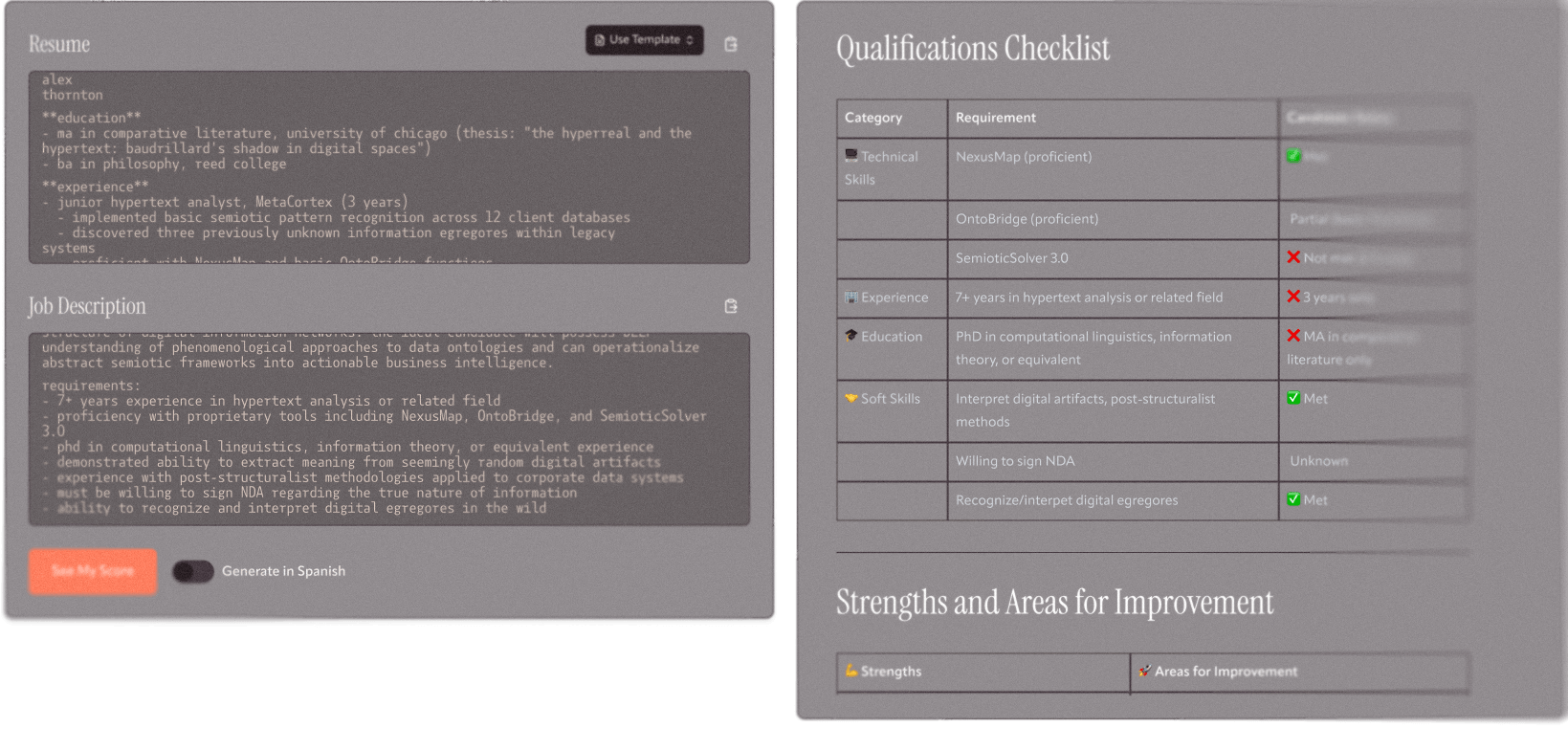Viewport: 1568px width, 750px height.
Task: Click the green checkmark on the digital egregores row
Action: pos(1294,499)
